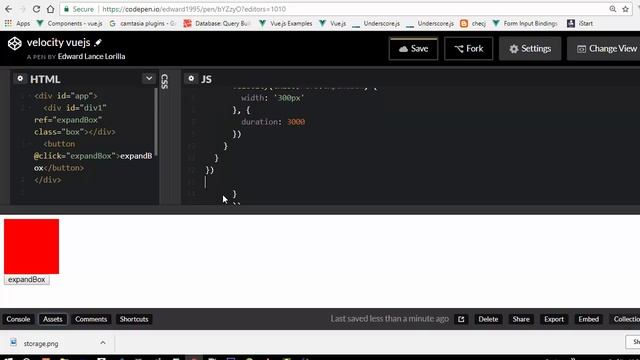Screen dimensions: 640x360
Task: Open the Comments panel
Action: (x=91, y=319)
